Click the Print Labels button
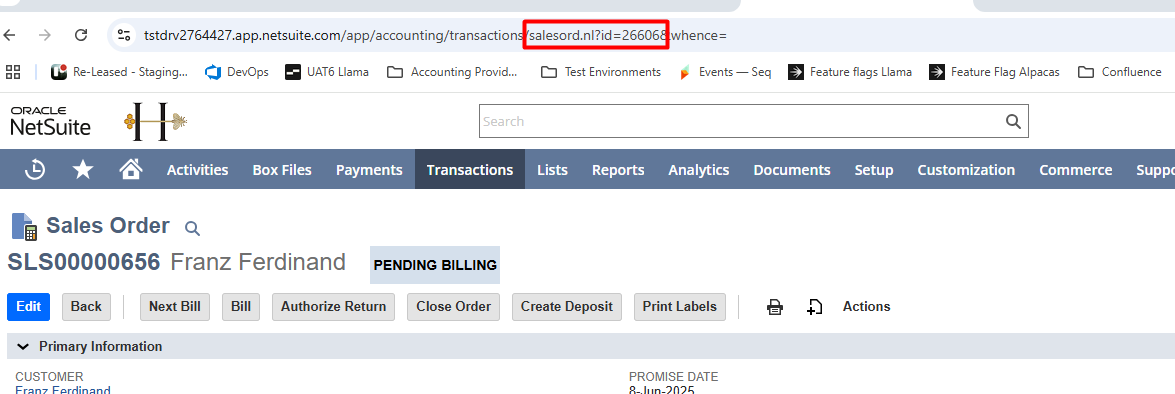The image size is (1175, 394). click(x=680, y=306)
